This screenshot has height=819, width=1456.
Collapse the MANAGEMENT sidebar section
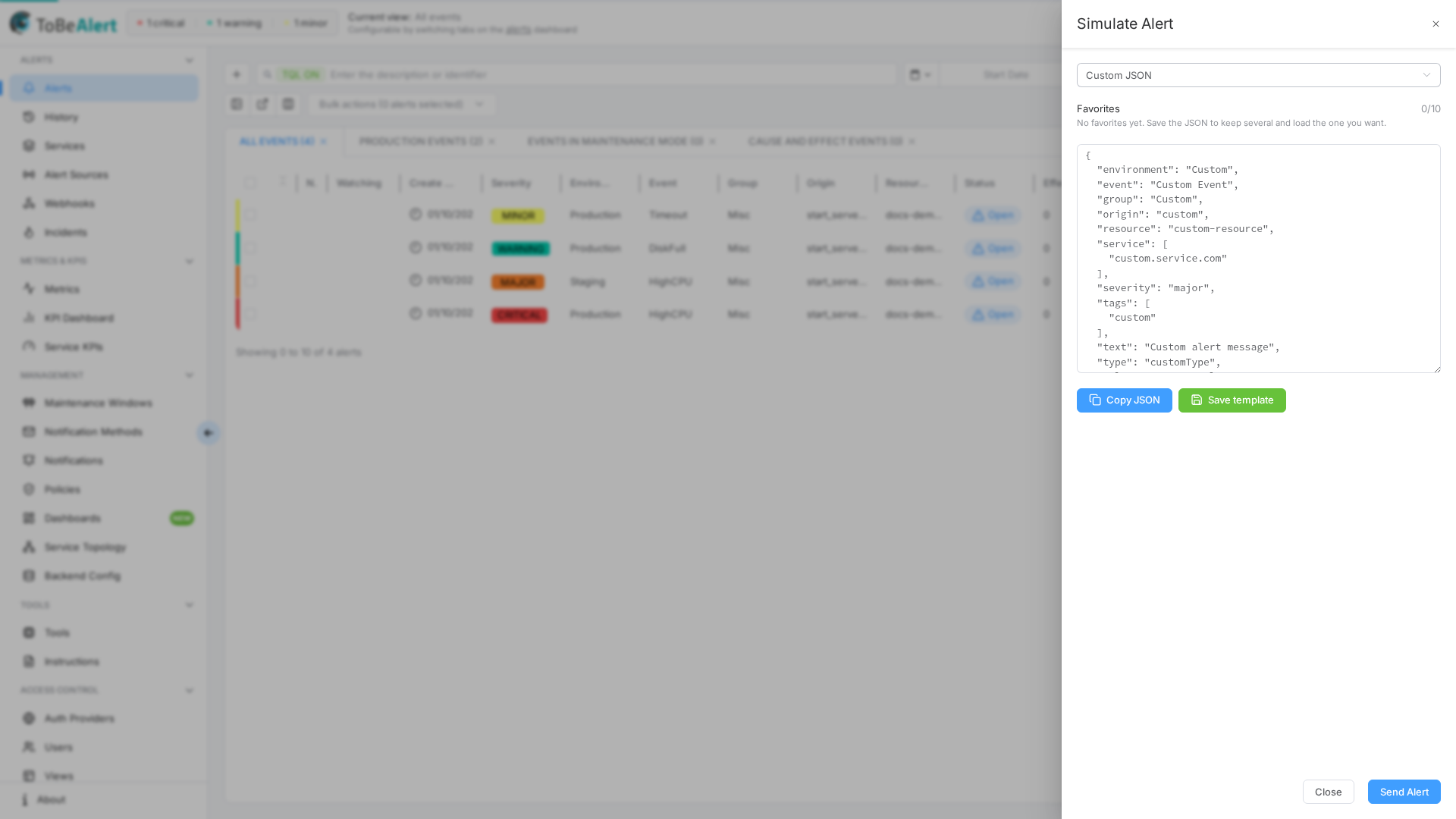click(x=190, y=375)
